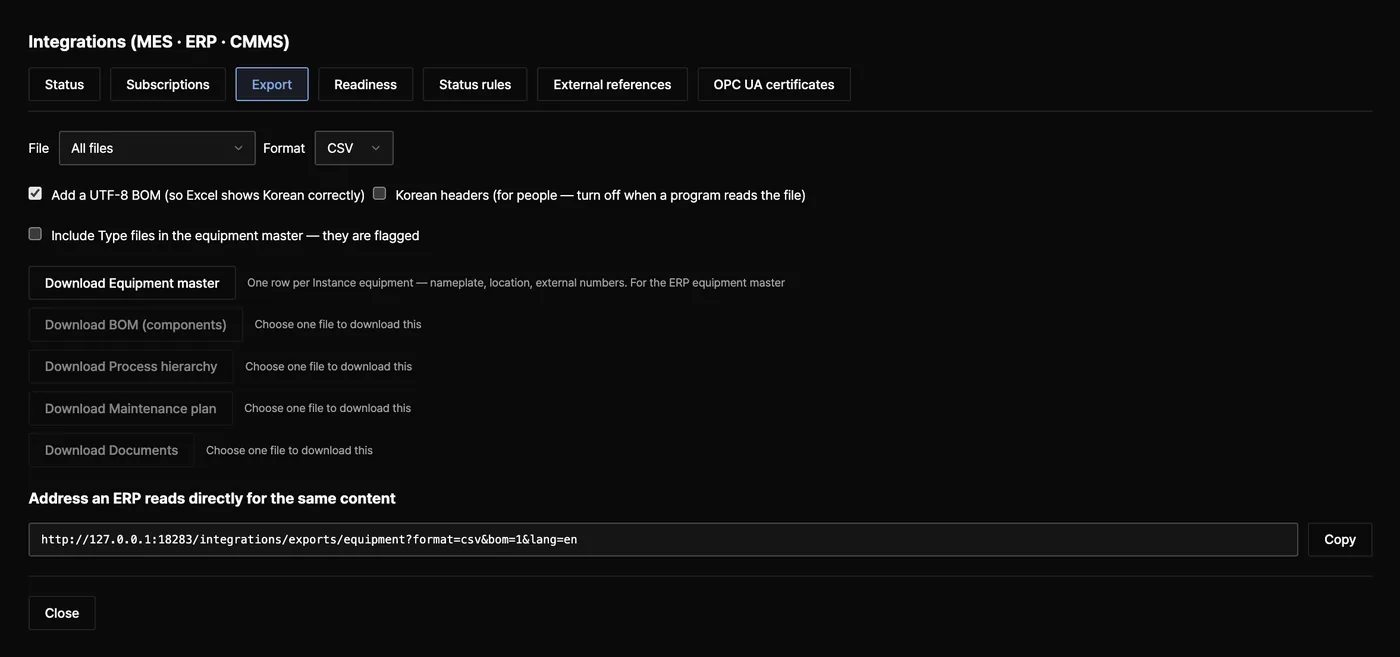Open the Readiness tab
The image size is (1400, 657).
(x=365, y=84)
